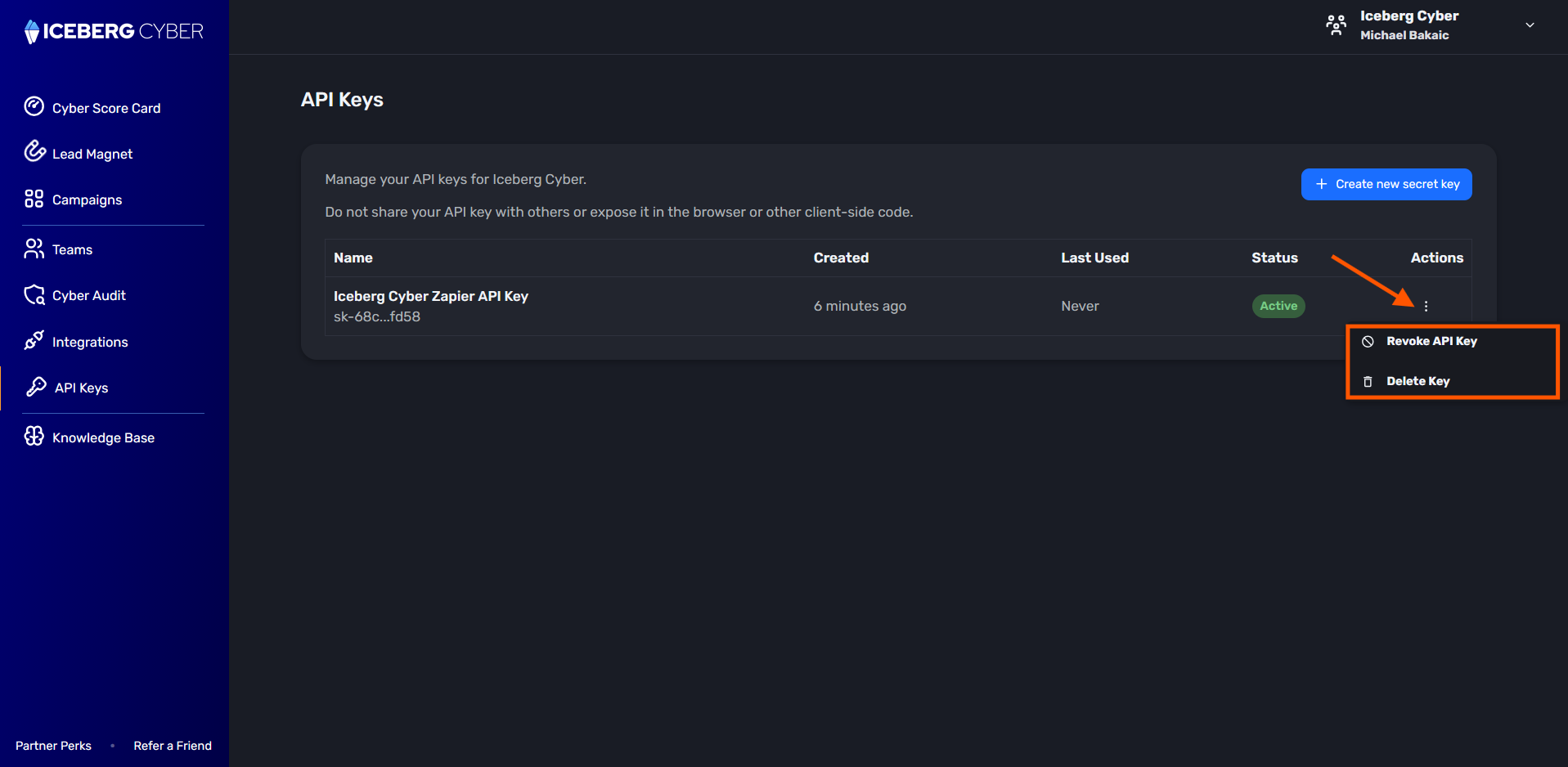Image resolution: width=1568 pixels, height=767 pixels.
Task: Click Create new secret key button
Action: (1386, 184)
